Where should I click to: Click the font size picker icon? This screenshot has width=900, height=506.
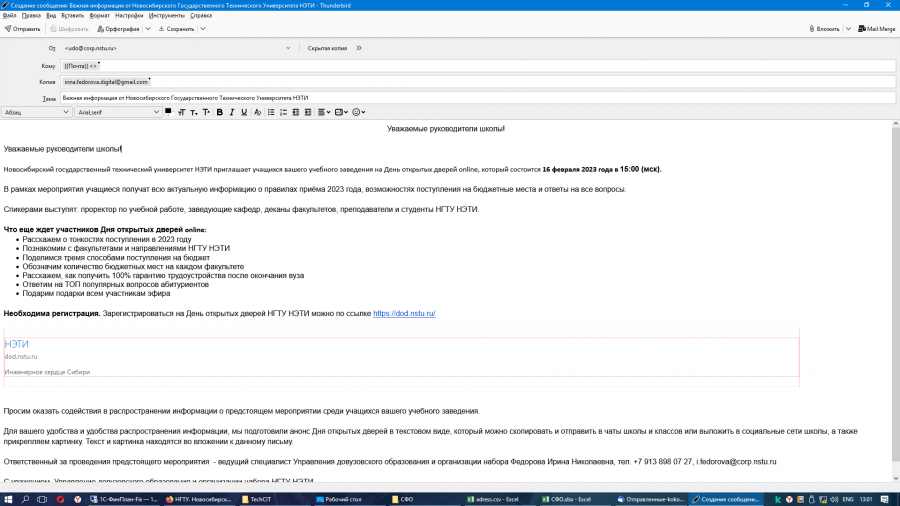click(x=181, y=112)
